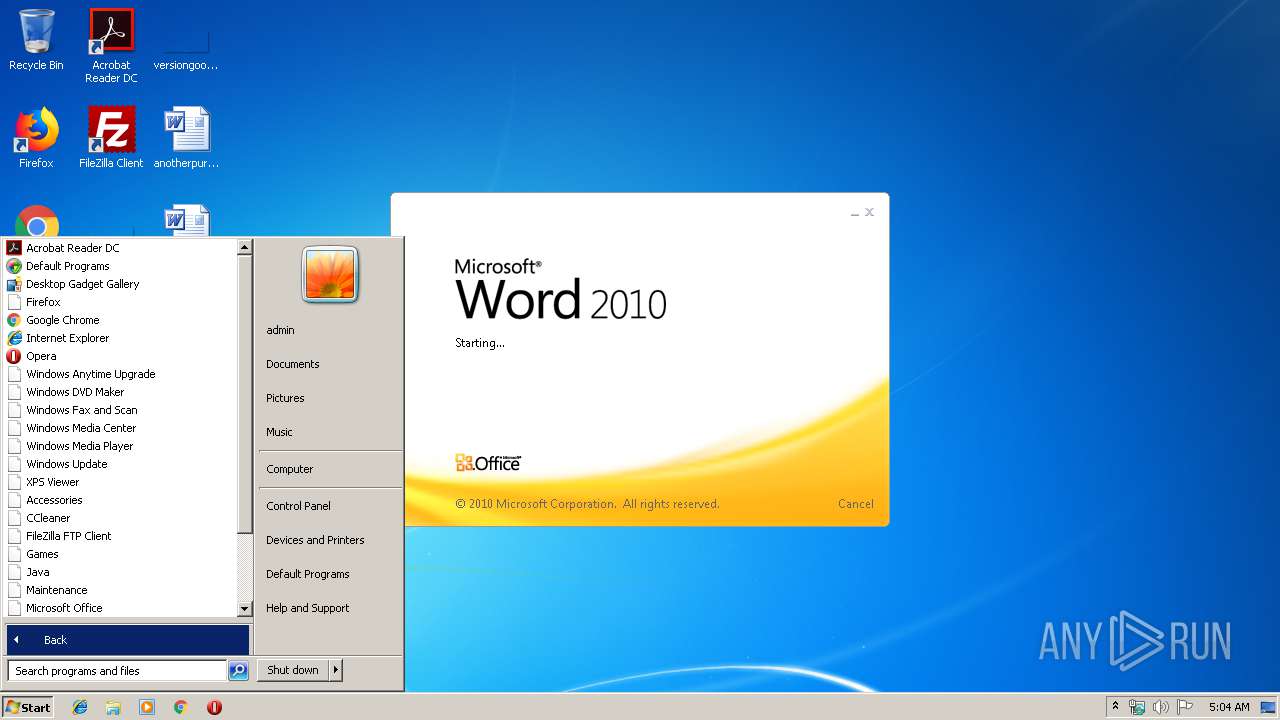
Task: Open the Recycle Bin desktop icon
Action: 36,40
